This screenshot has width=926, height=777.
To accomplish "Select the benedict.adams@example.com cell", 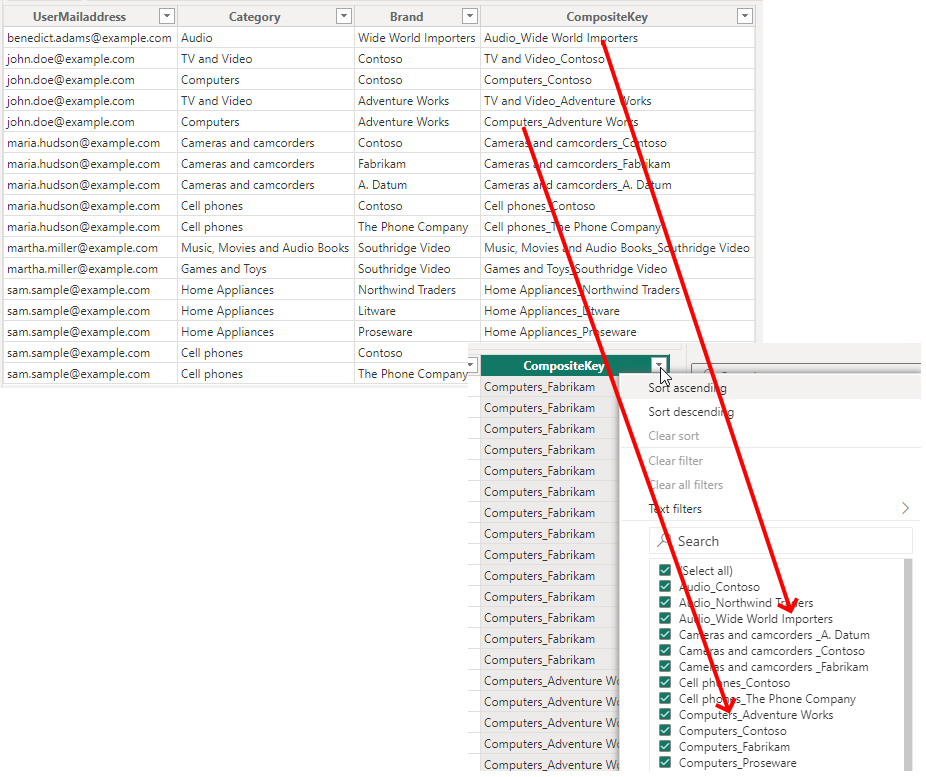I will pos(89,38).
